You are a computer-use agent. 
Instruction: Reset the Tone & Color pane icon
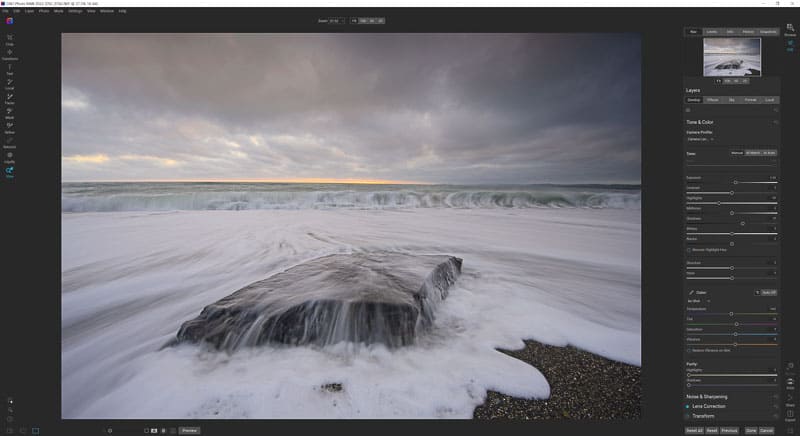pyautogui.click(x=776, y=122)
